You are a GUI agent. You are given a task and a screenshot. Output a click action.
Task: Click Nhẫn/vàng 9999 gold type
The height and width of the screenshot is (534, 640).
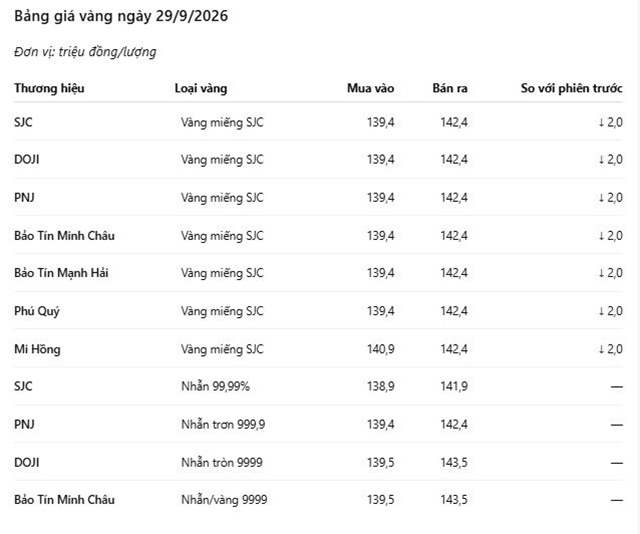(x=224, y=500)
